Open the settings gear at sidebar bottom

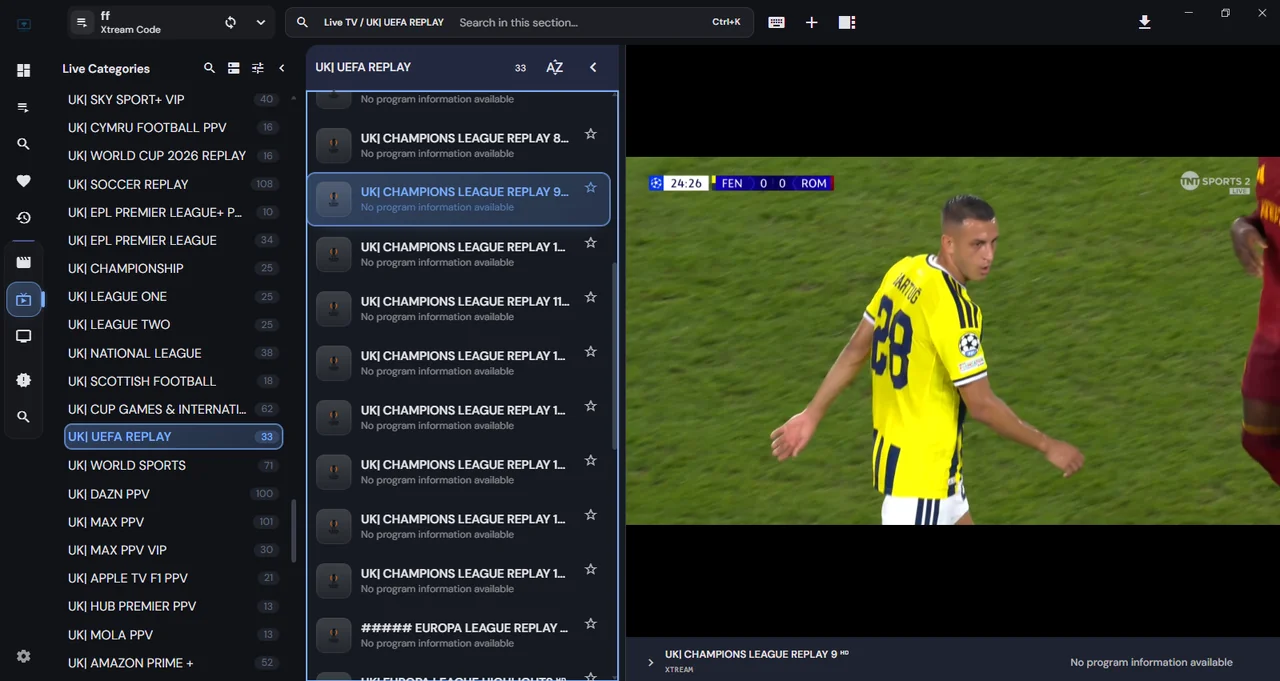[24, 656]
